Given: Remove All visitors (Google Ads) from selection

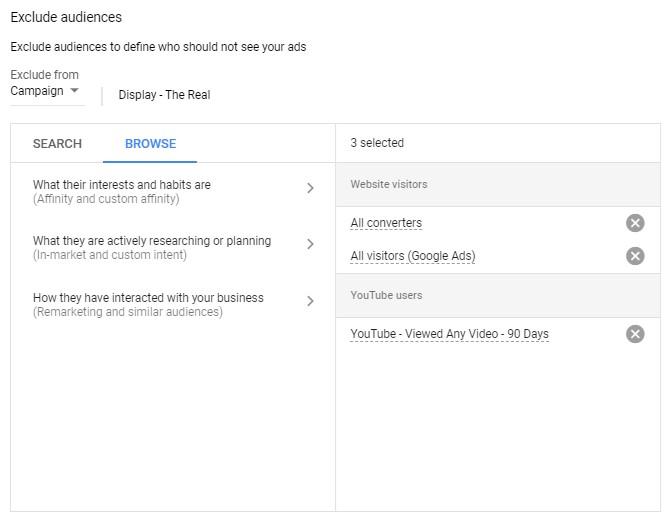Looking at the screenshot, I should click(x=635, y=256).
